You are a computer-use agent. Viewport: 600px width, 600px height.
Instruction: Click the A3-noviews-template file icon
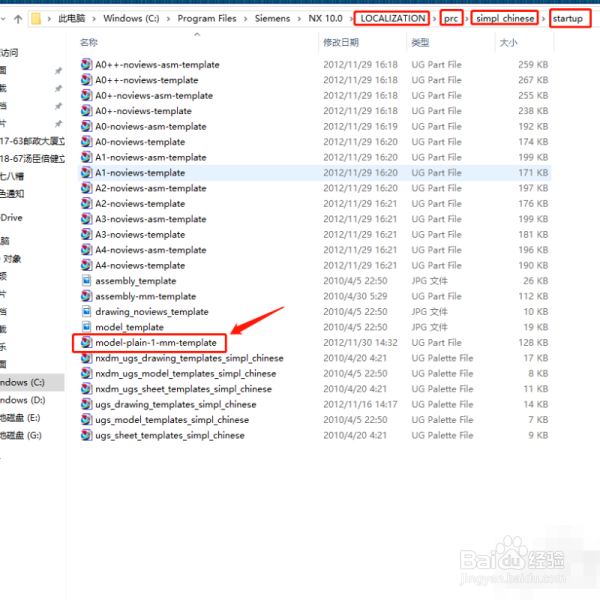86,234
